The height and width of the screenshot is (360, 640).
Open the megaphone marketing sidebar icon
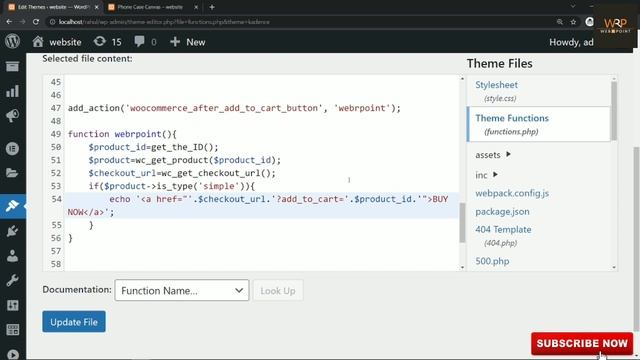pyautogui.click(x=12, y=116)
